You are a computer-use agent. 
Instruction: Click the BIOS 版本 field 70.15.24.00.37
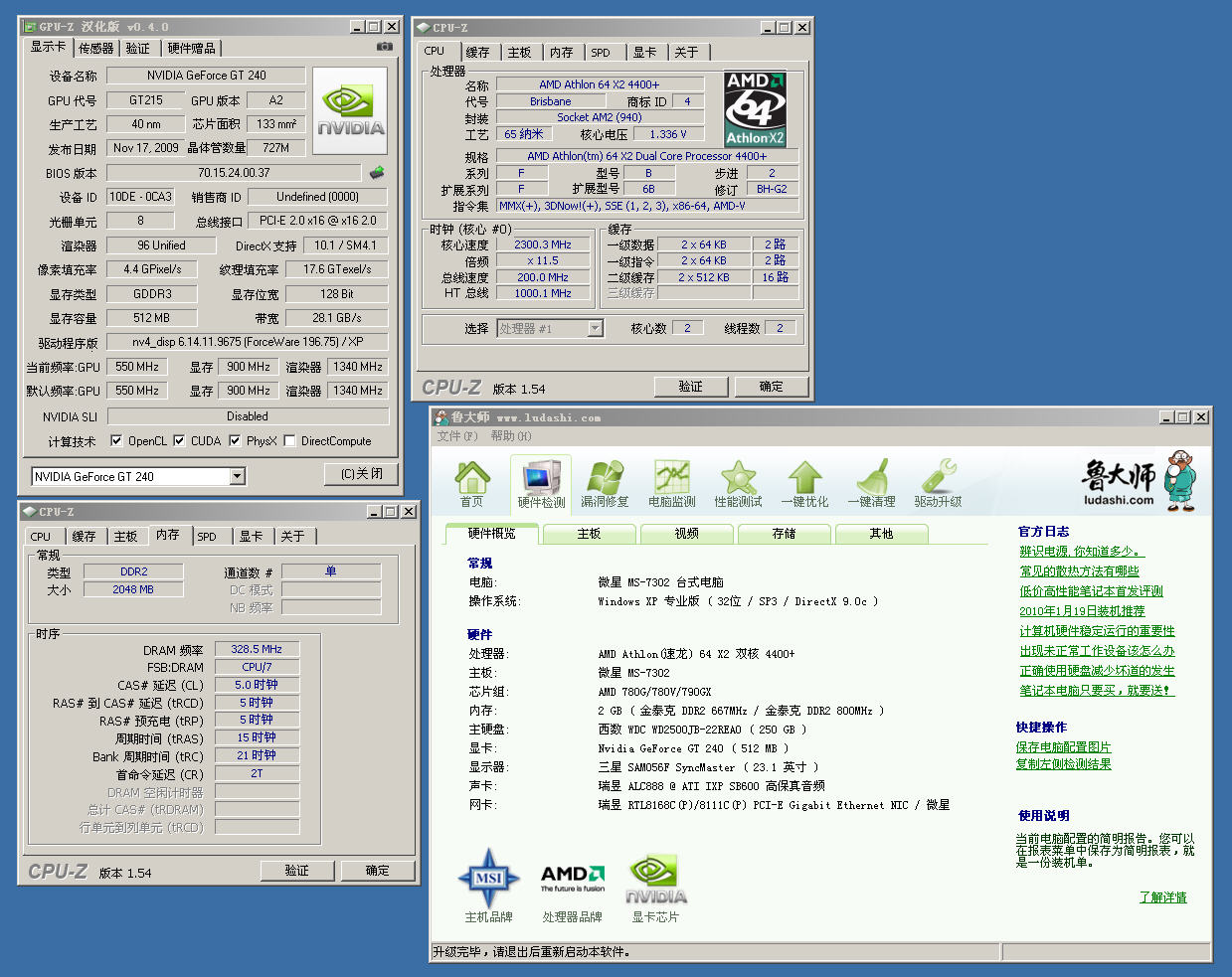[x=234, y=172]
